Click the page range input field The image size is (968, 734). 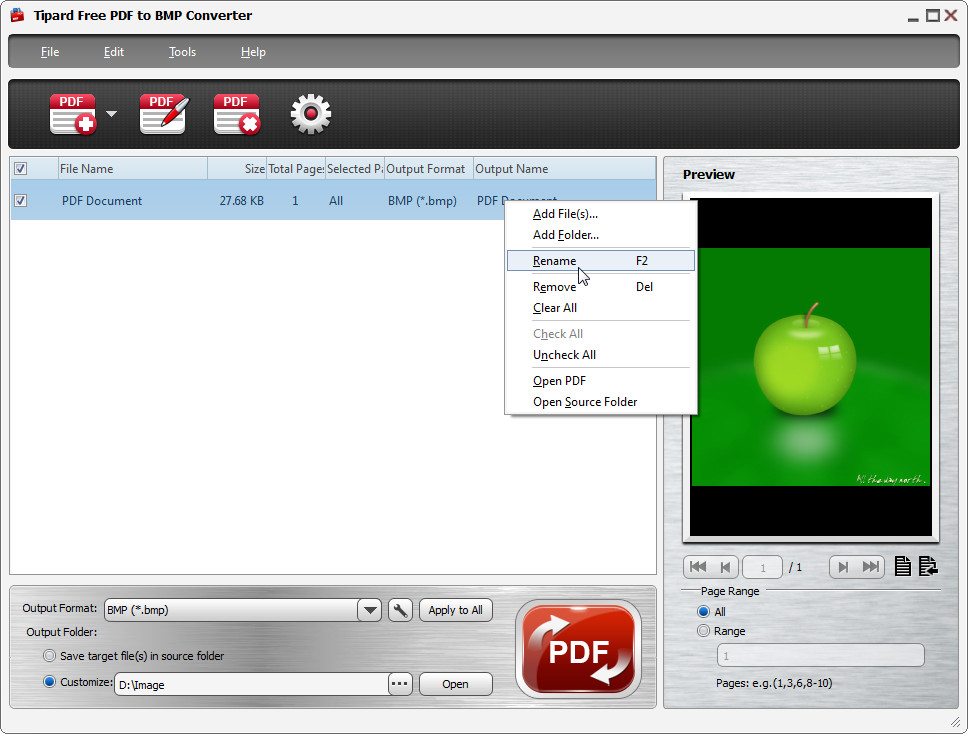click(820, 656)
